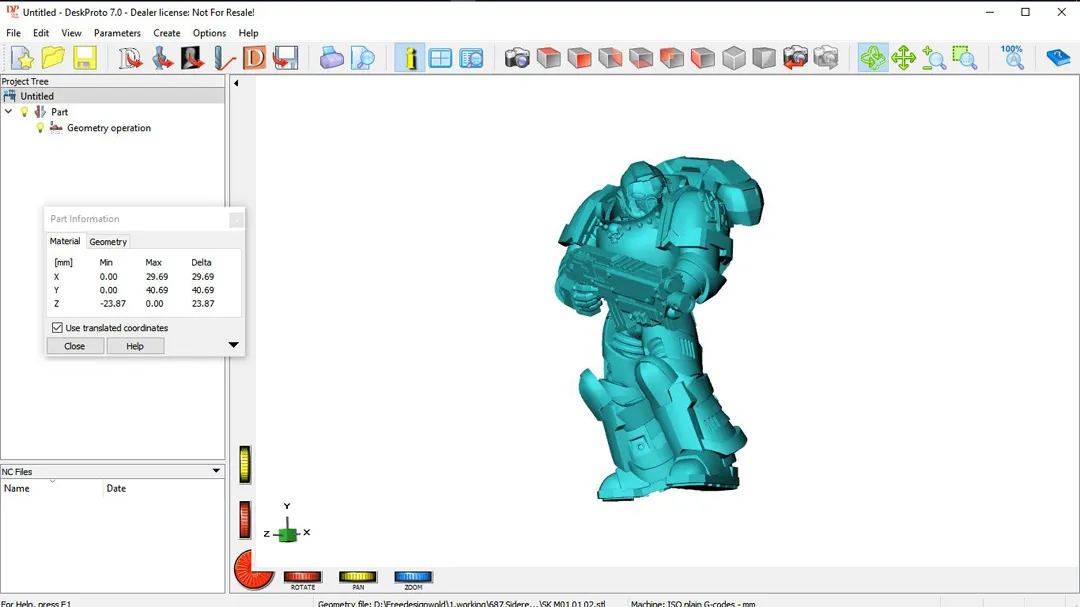This screenshot has height=607, width=1080.
Task: Click the white D with red arrow icon
Action: 130,58
